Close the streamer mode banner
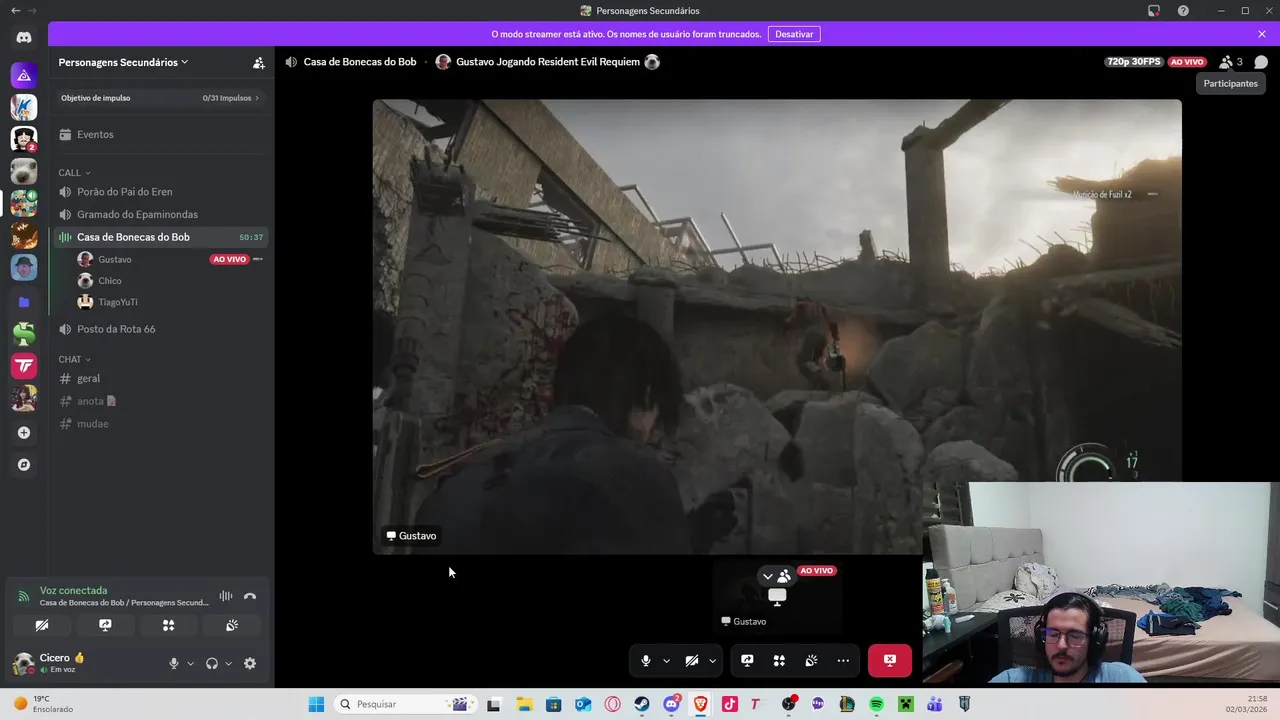Viewport: 1280px width, 720px height. [1262, 34]
